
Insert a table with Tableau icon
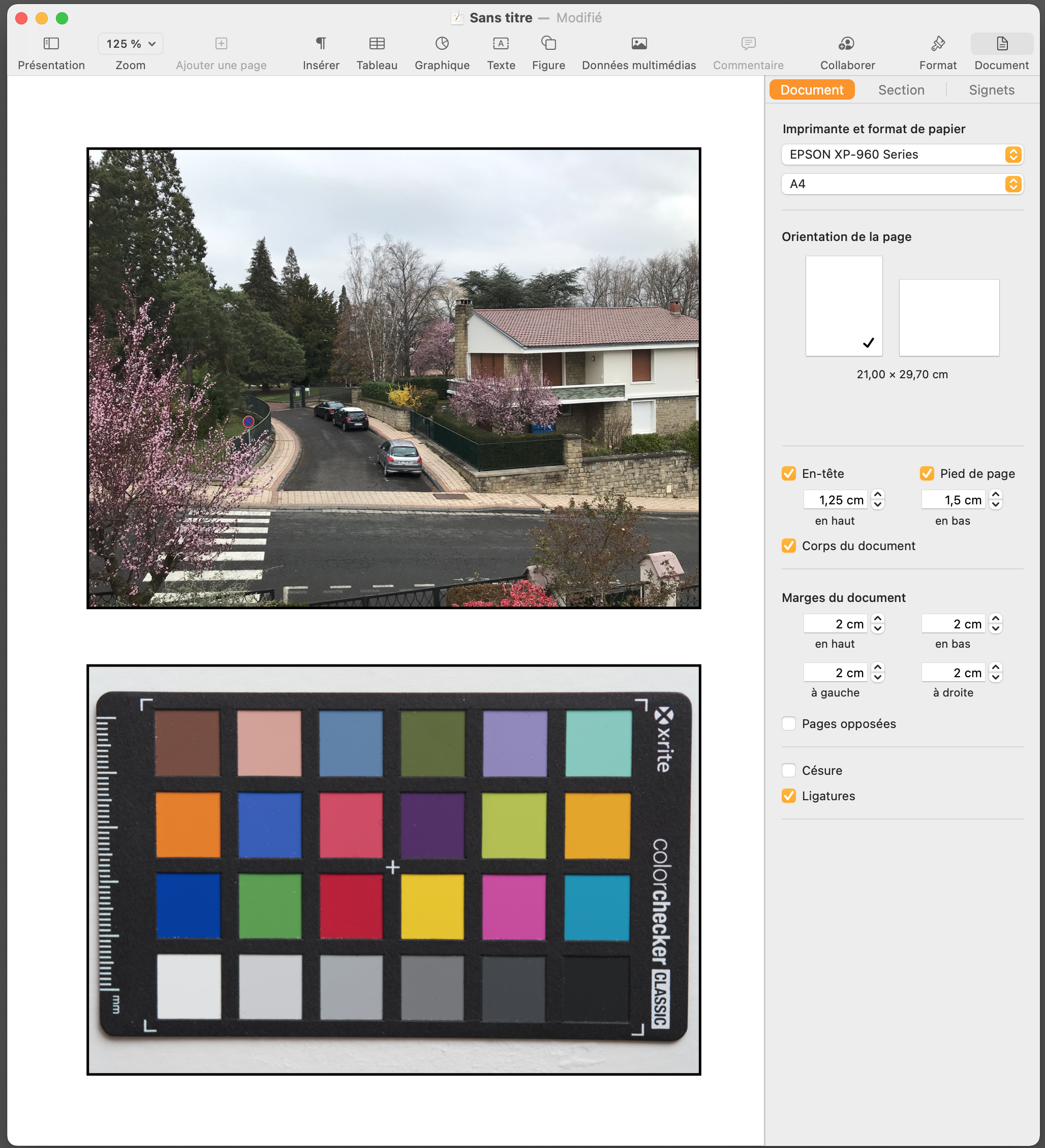click(377, 43)
